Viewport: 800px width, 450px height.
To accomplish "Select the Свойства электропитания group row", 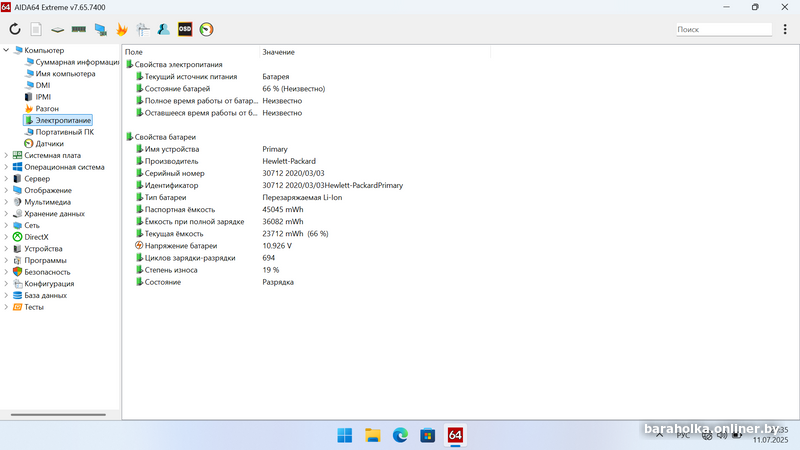I will (x=174, y=64).
